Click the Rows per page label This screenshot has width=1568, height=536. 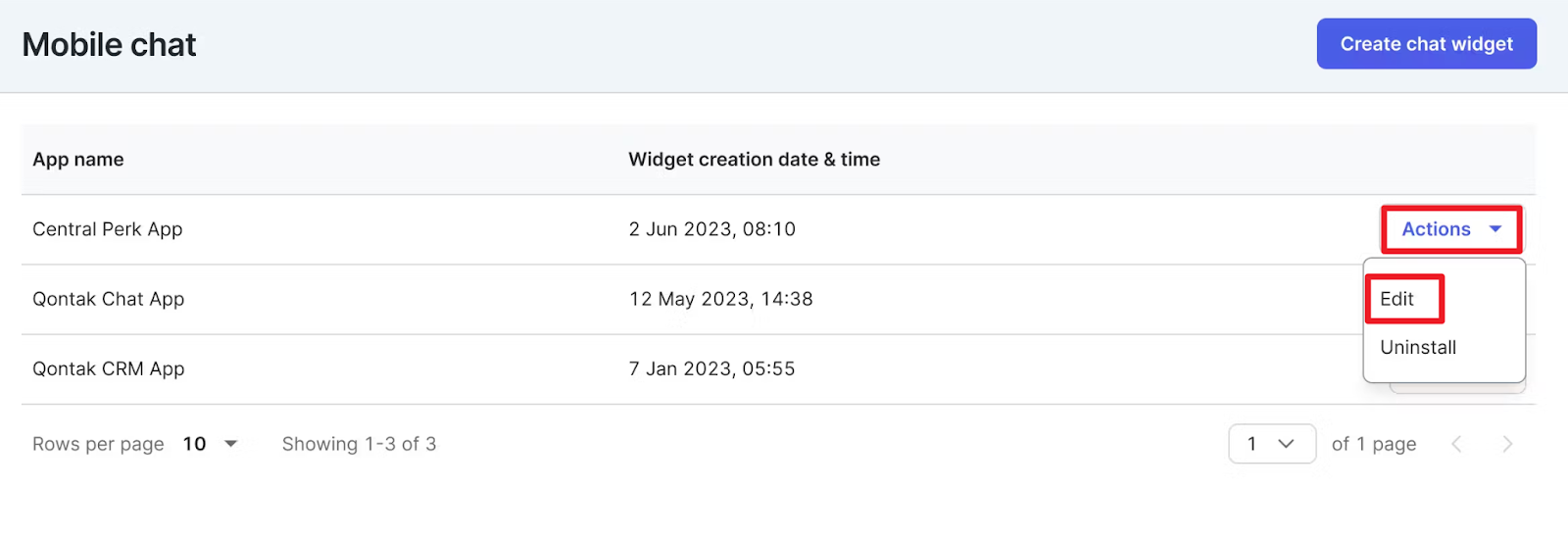[x=98, y=444]
